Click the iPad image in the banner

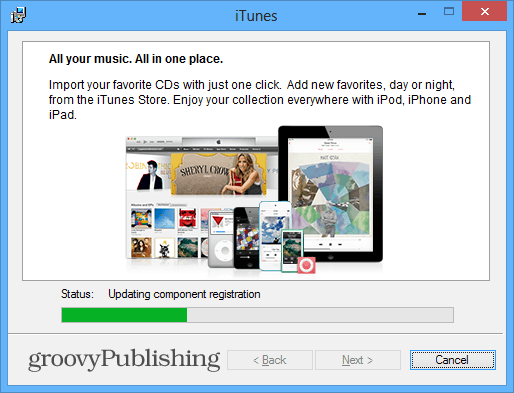(331, 194)
